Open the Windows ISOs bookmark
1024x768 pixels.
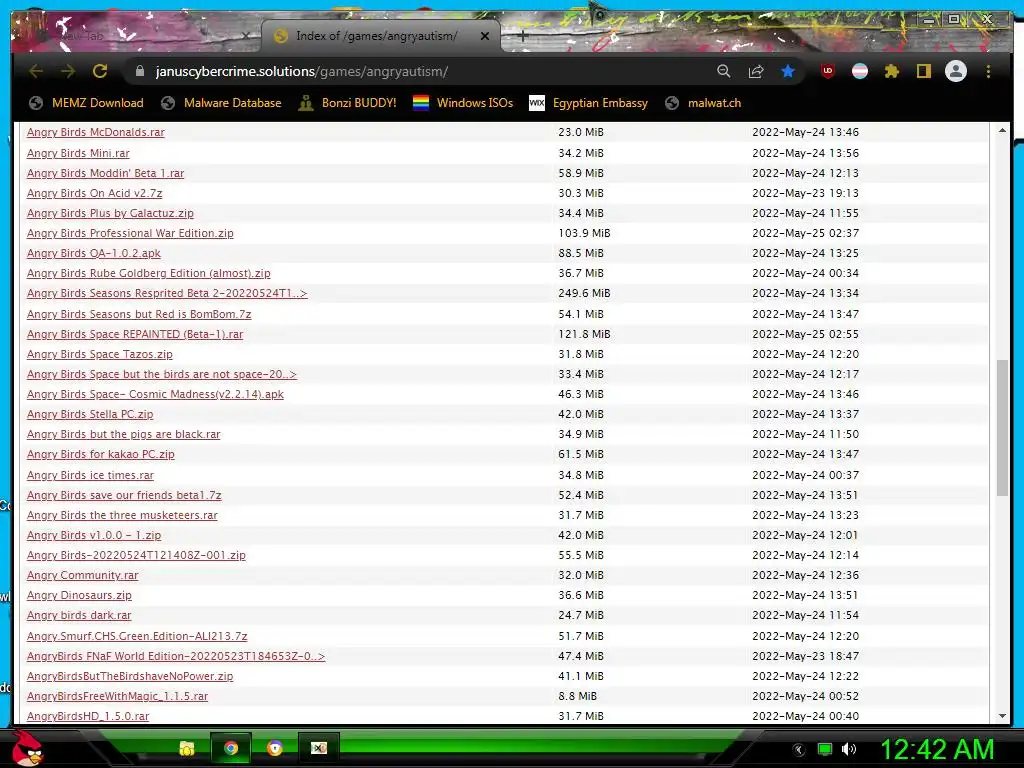(x=463, y=103)
